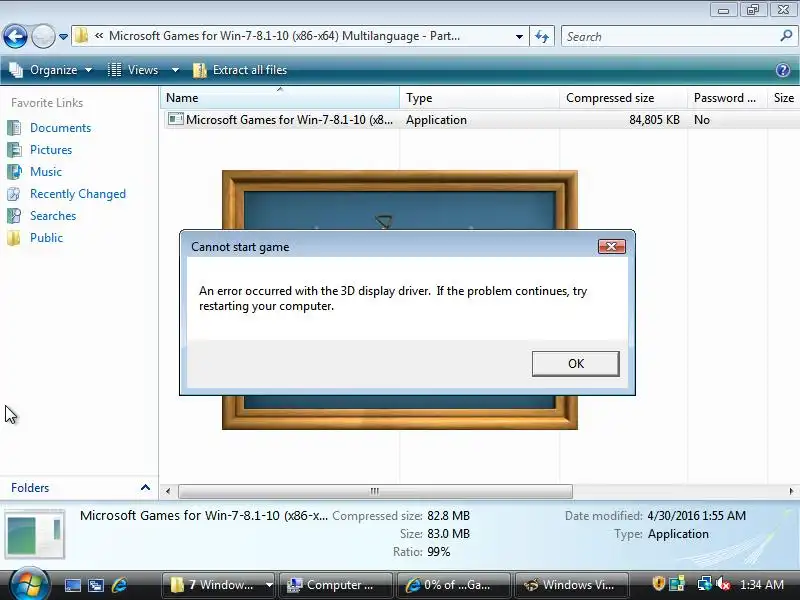The width and height of the screenshot is (800, 600).
Task: Go back using the blue back arrow
Action: click(x=15, y=36)
